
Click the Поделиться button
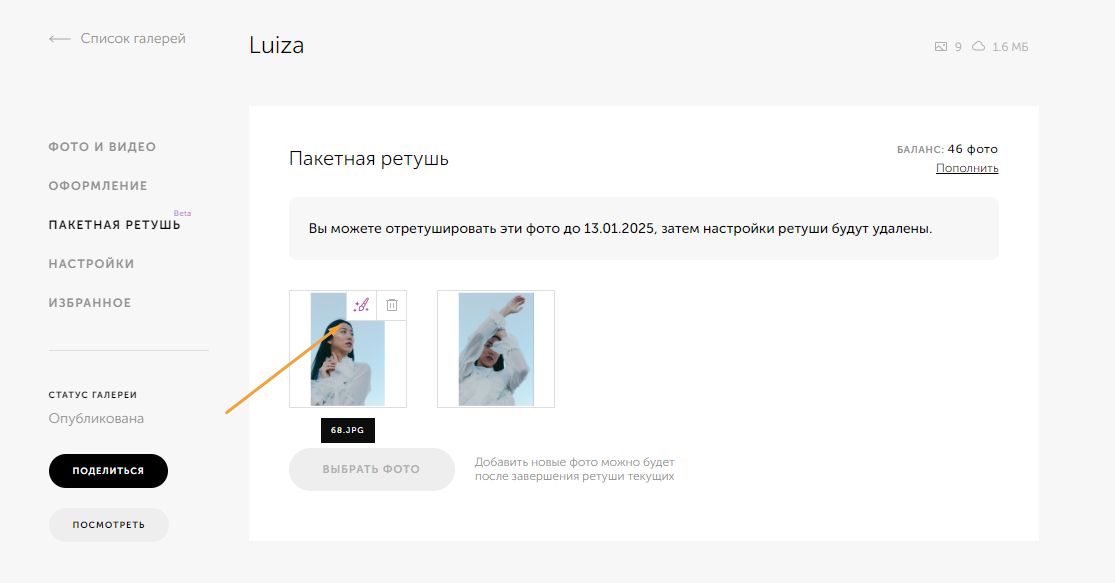(108, 471)
